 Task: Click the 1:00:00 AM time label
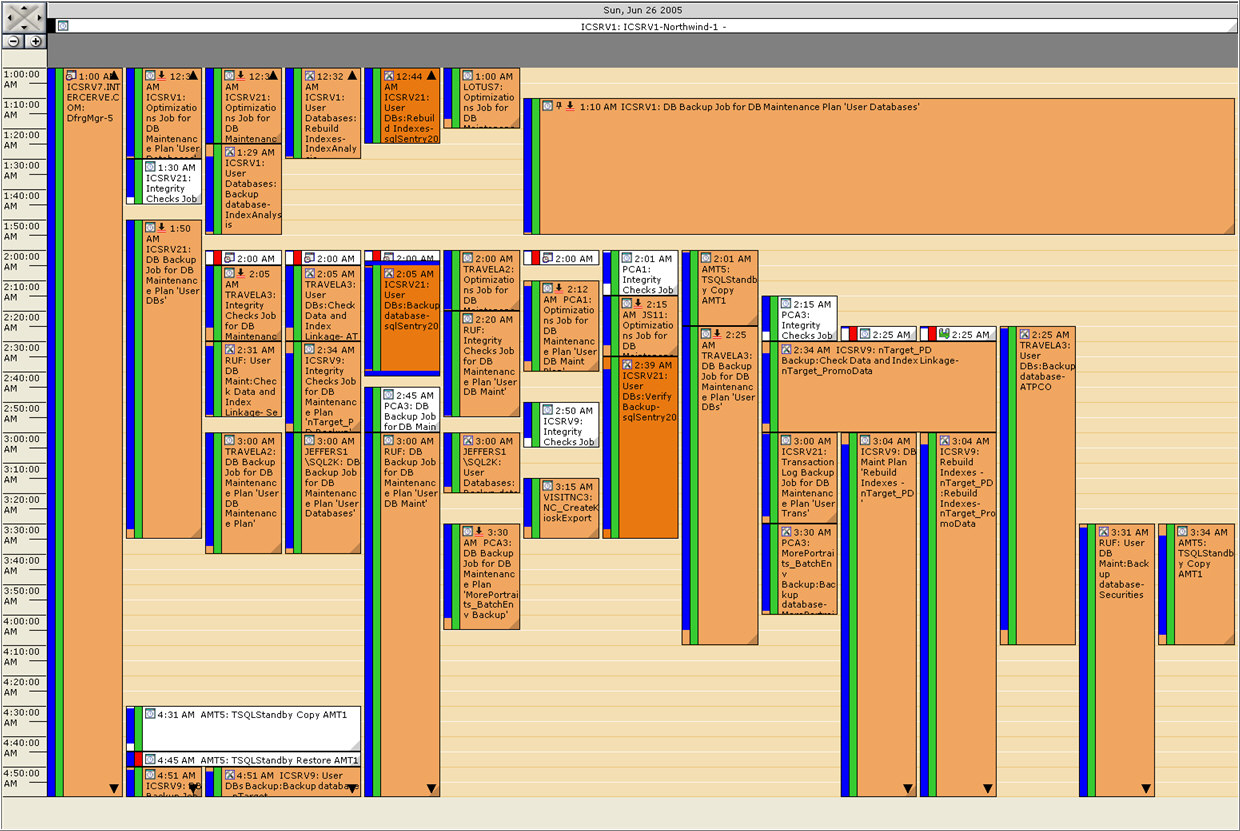click(x=22, y=79)
